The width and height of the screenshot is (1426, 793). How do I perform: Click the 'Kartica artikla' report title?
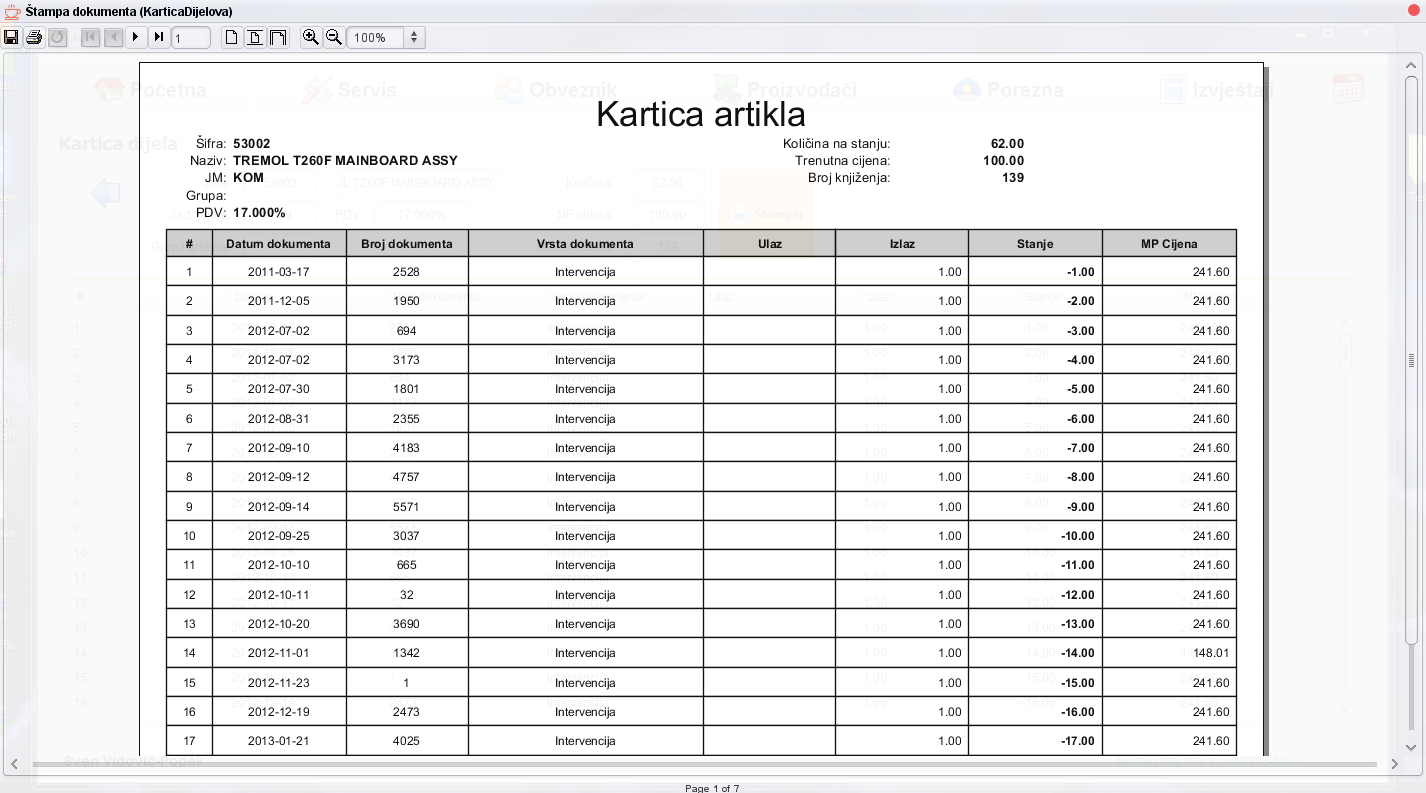pyautogui.click(x=700, y=114)
